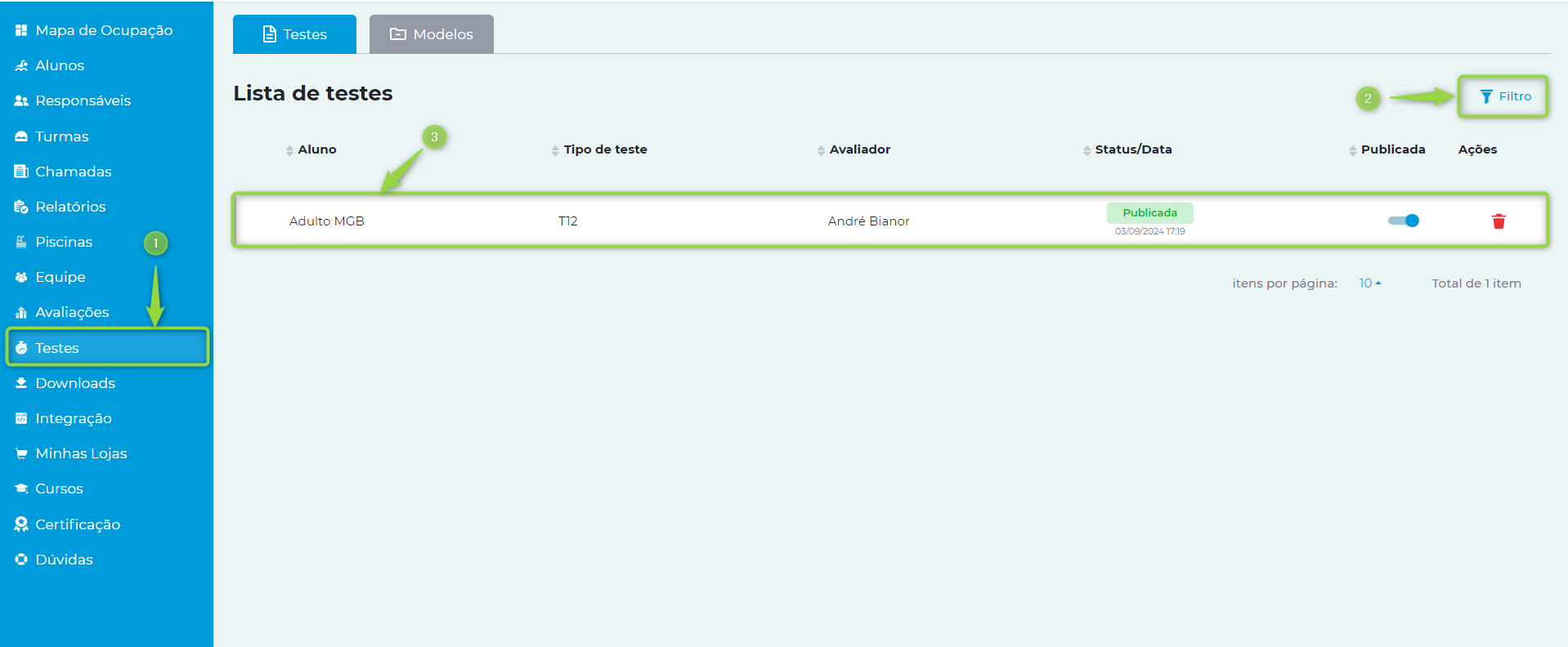This screenshot has width=1568, height=647.
Task: Click the green Publicada status badge
Action: (x=1149, y=212)
